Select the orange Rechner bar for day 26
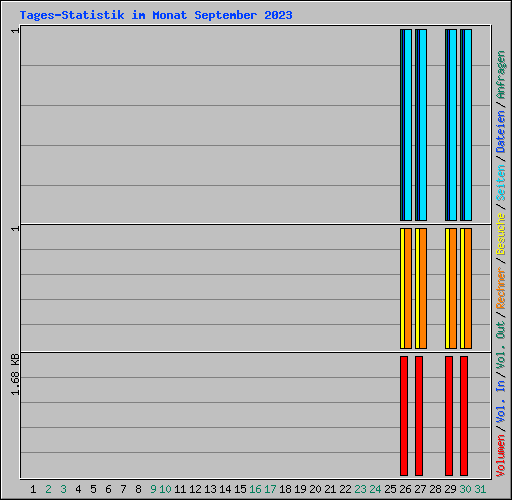 pos(408,288)
